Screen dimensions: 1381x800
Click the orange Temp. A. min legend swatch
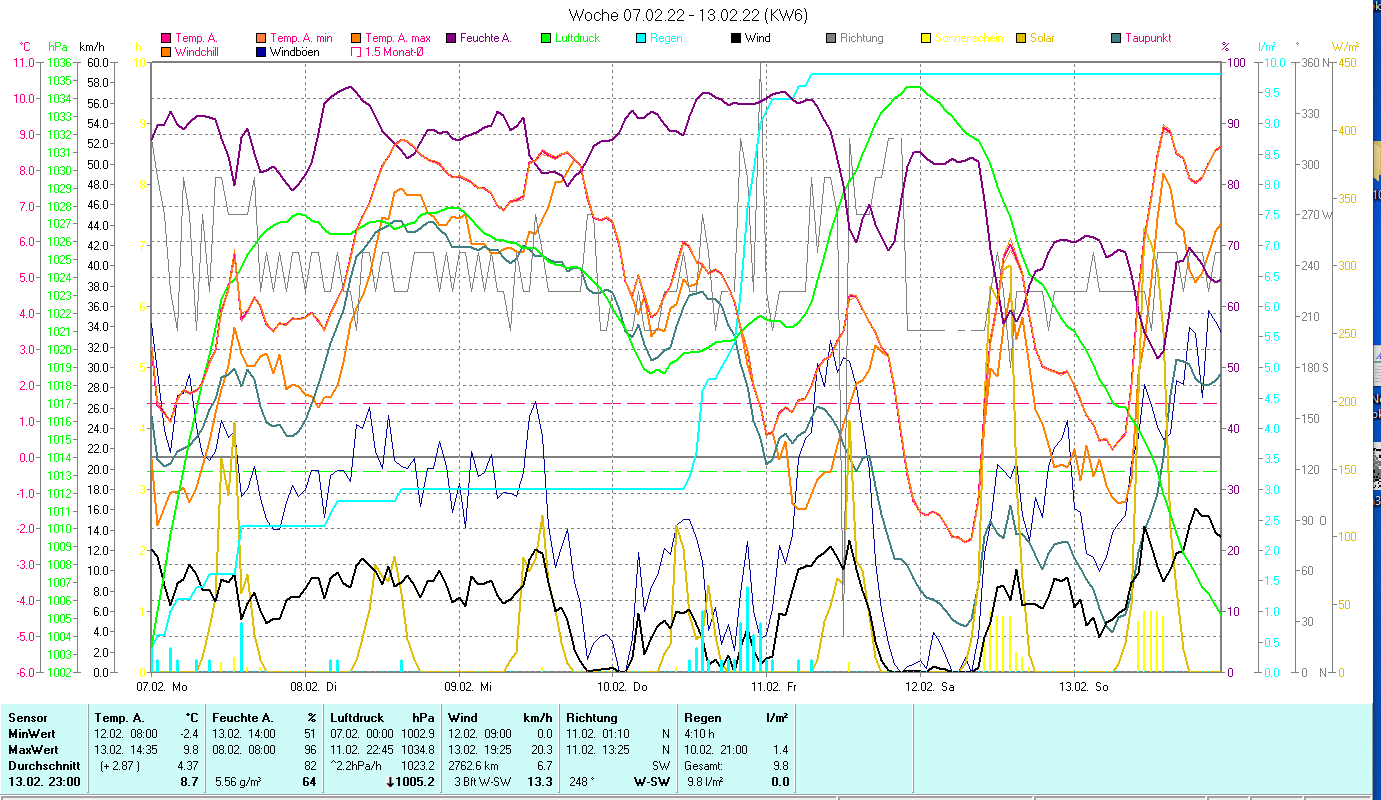tap(261, 38)
